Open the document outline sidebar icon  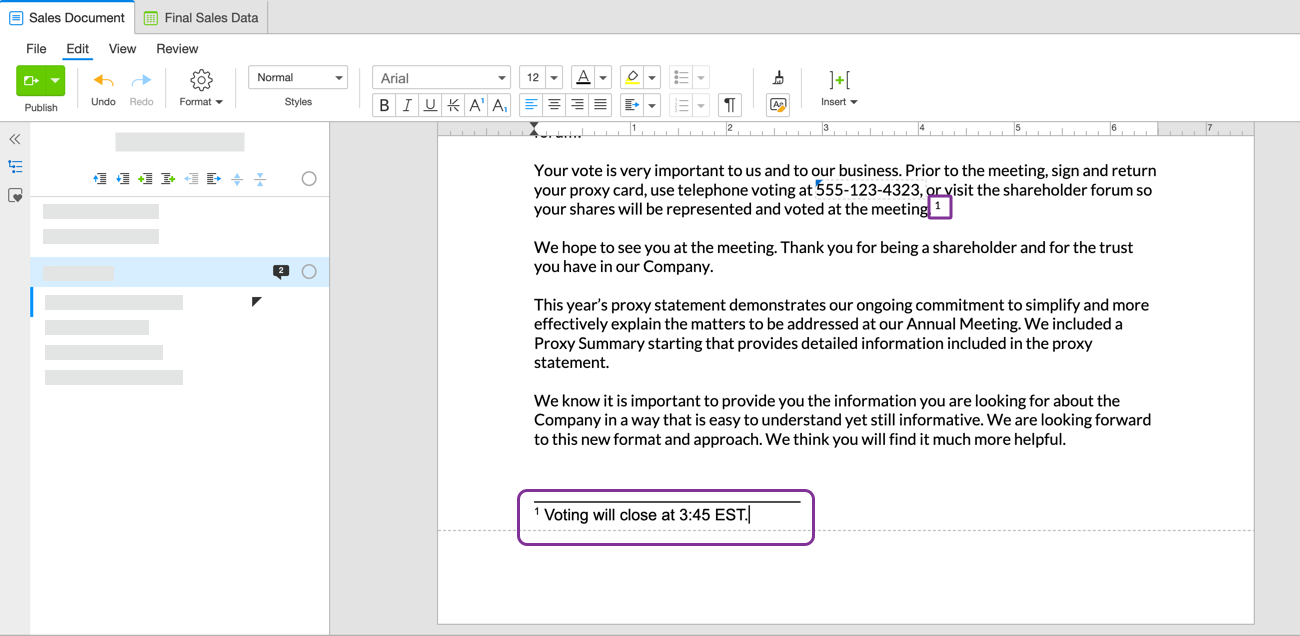click(15, 166)
